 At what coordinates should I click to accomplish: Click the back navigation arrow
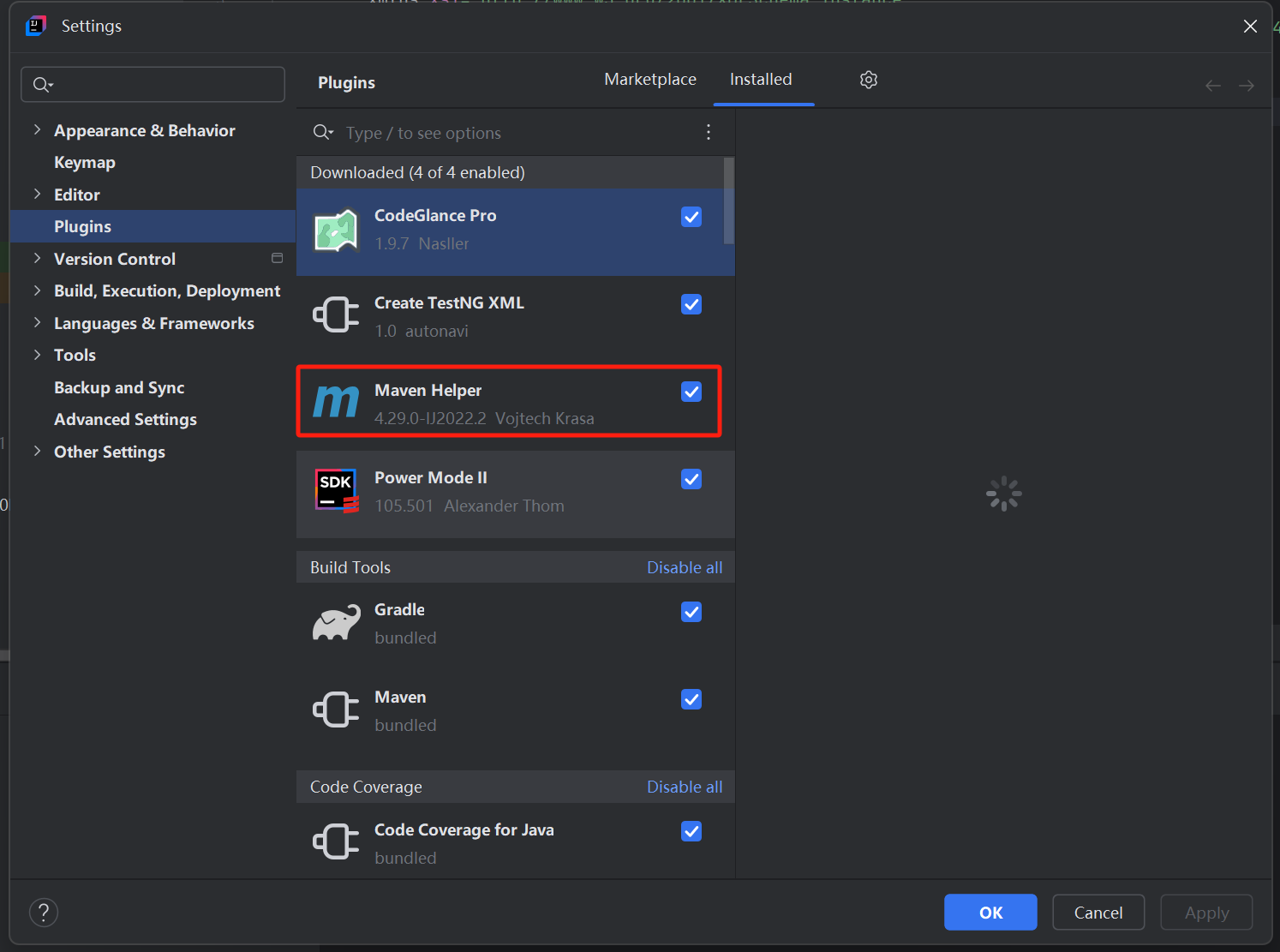pos(1213,86)
